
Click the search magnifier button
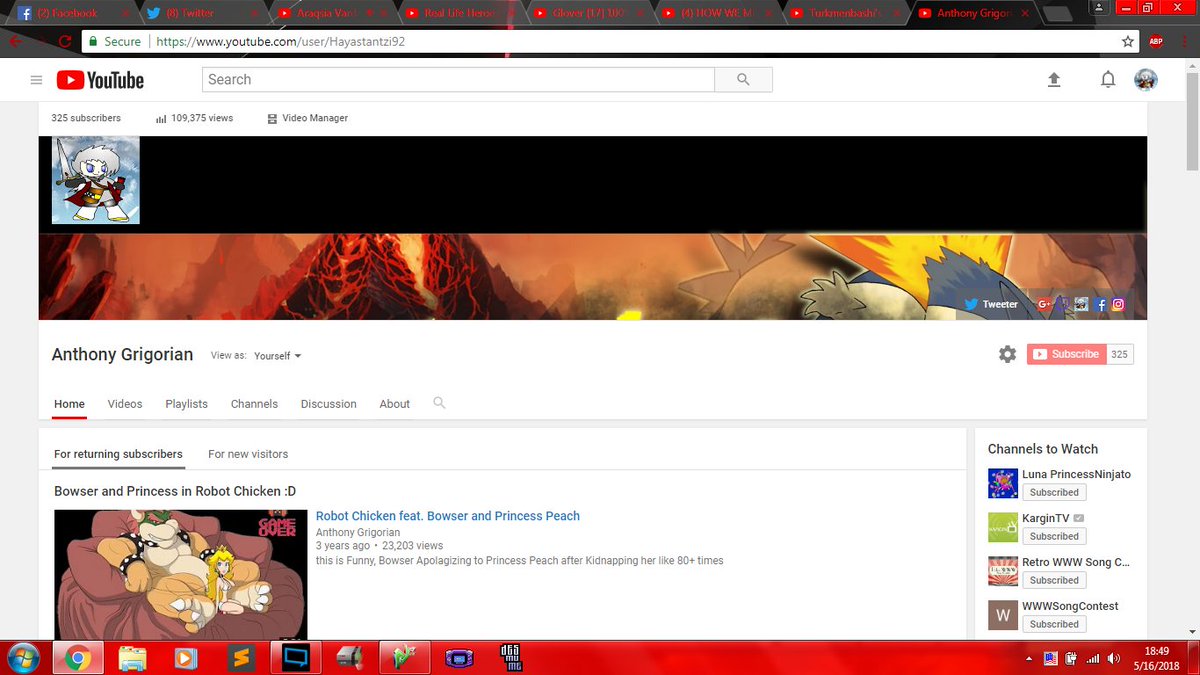[x=743, y=80]
